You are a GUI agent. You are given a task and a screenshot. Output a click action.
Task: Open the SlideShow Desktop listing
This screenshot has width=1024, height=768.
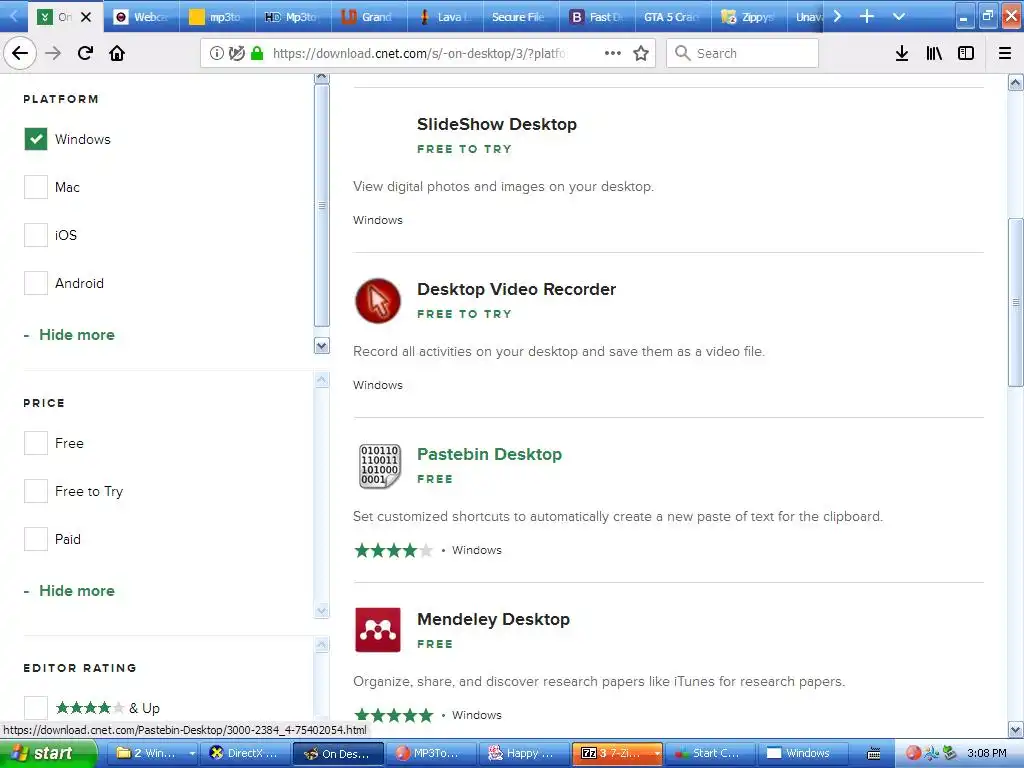pyautogui.click(x=497, y=124)
